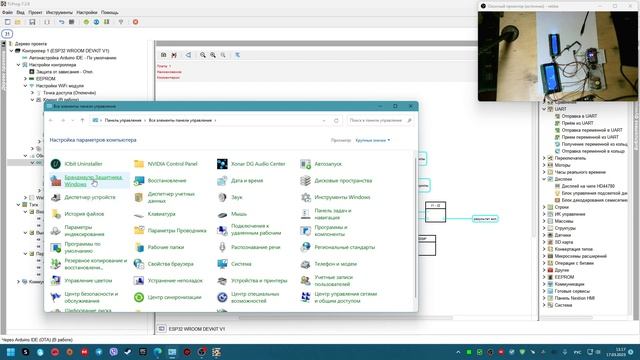Screen dimensions: 640x360
Task: Open the Настройки menu
Action: [87, 13]
